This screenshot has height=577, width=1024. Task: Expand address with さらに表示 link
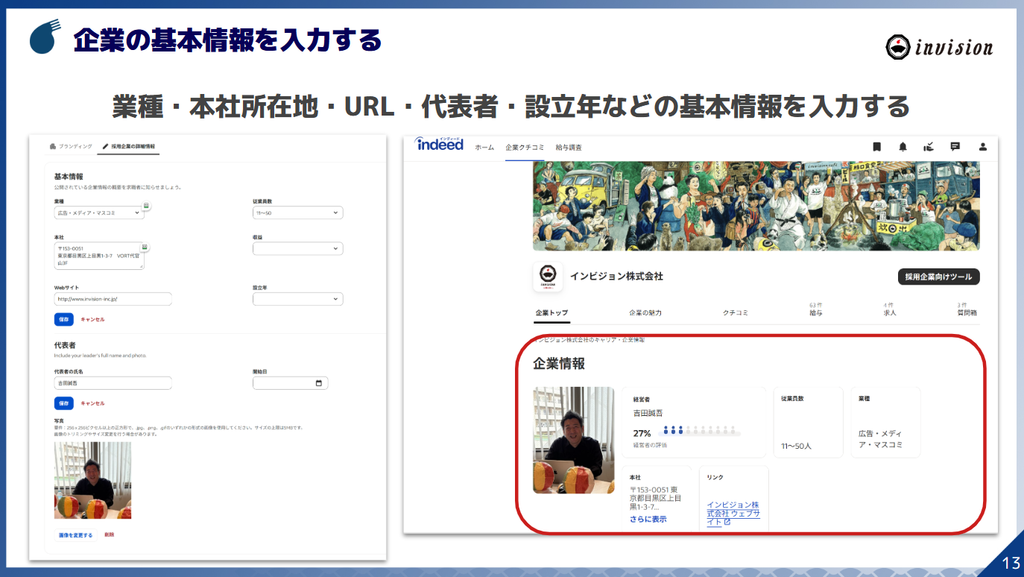648,520
